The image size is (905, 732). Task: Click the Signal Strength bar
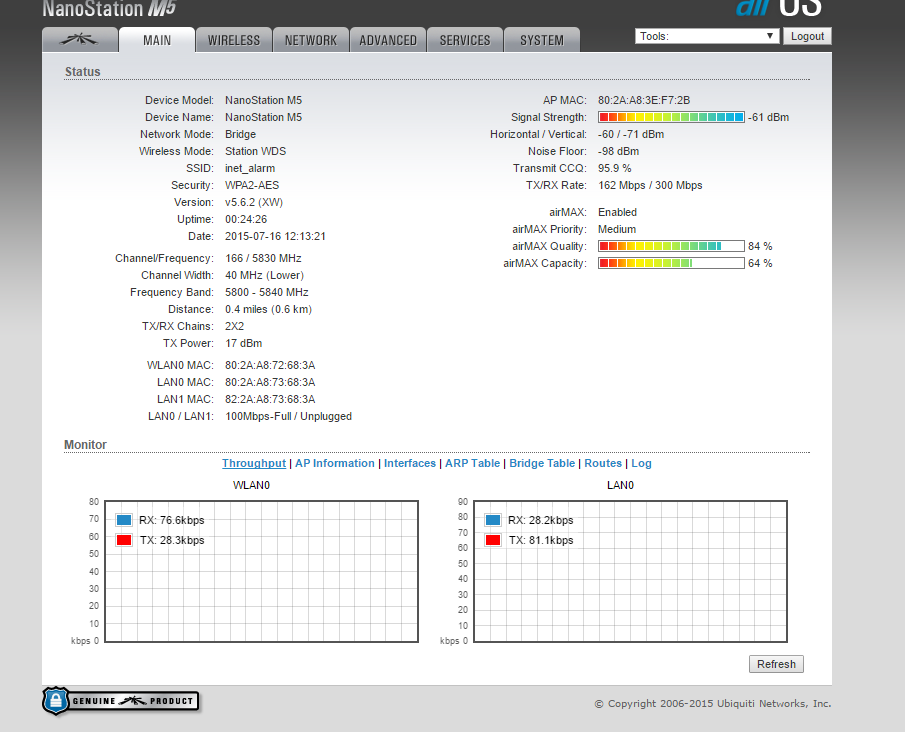(671, 117)
